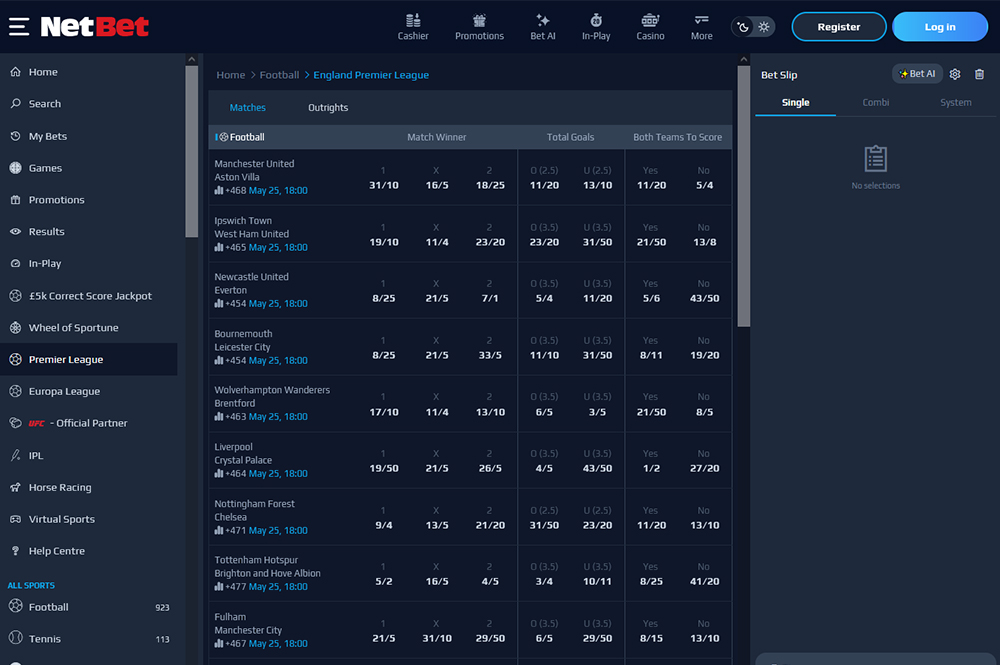Select BTTS Yes 21/50 Wolverhampton match

coord(651,404)
